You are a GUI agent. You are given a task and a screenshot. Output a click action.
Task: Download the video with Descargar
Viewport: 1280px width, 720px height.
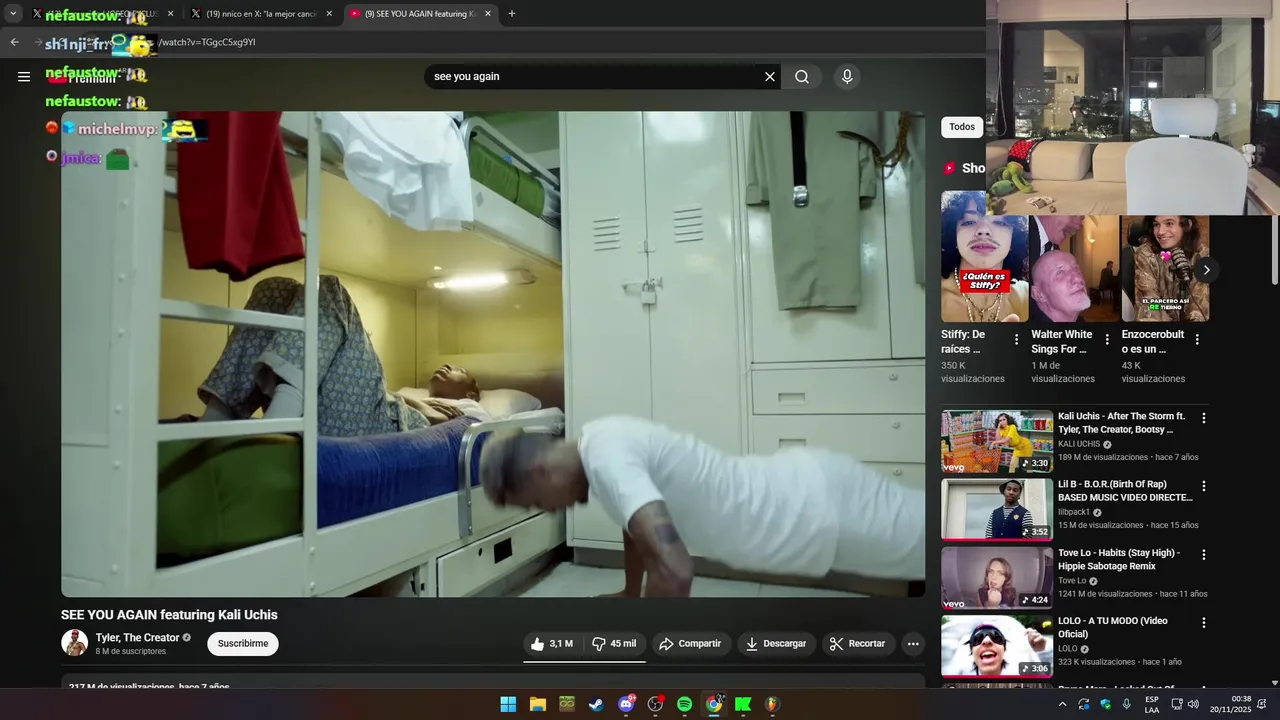coord(775,644)
